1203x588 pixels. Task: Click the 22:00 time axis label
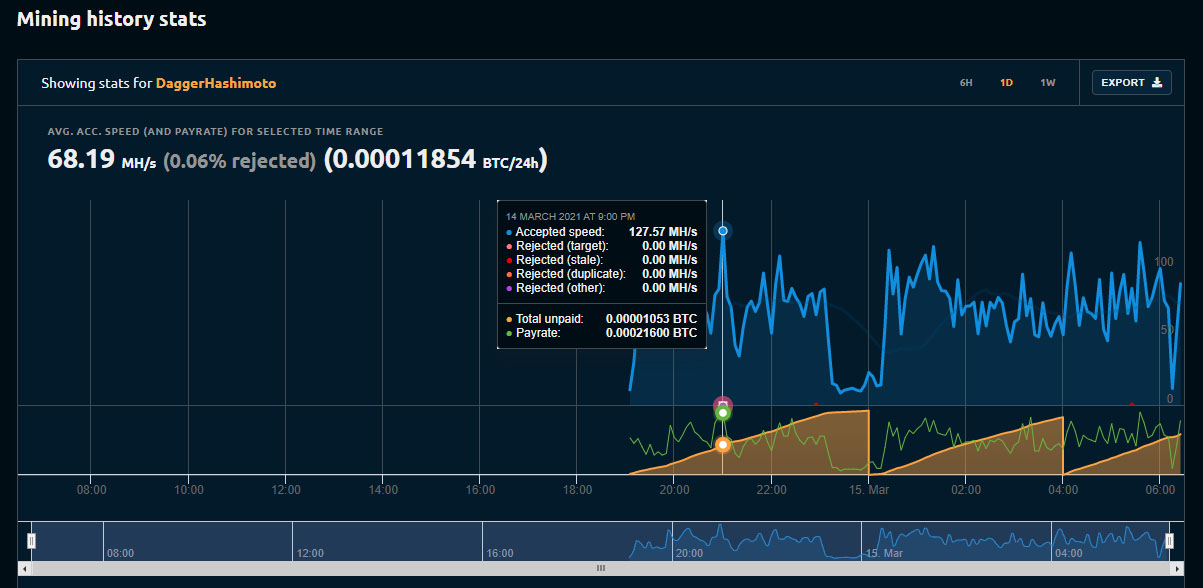771,490
